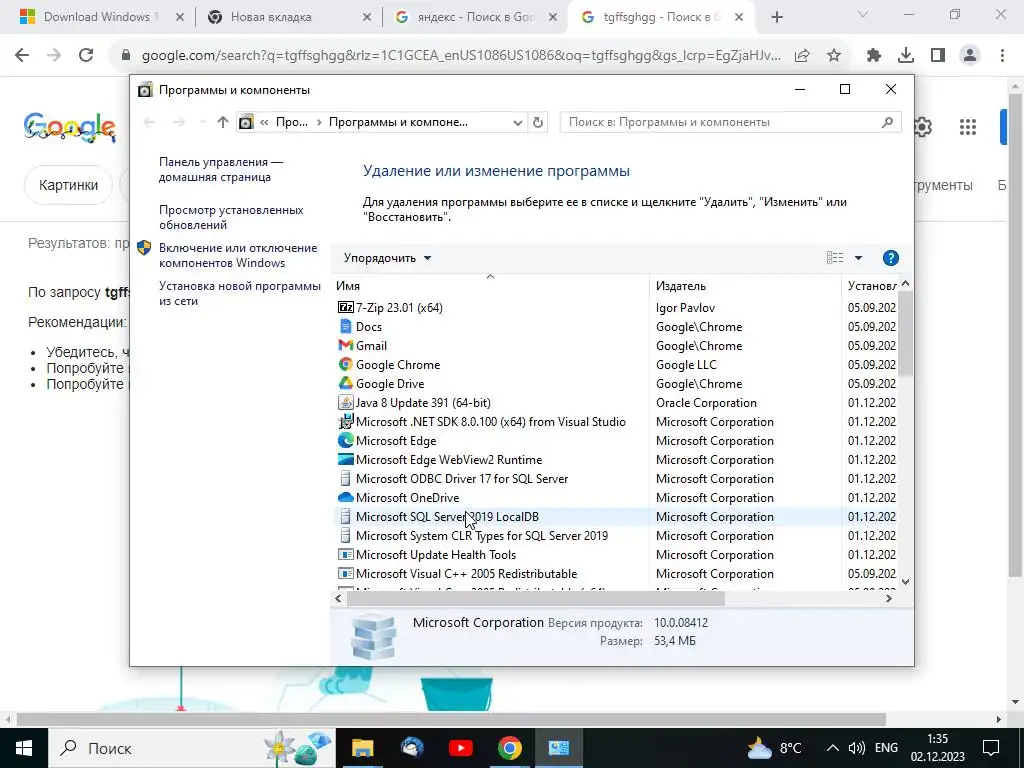Image resolution: width=1024 pixels, height=768 pixels.
Task: Select Microsoft SQL Server 2019 LocalDB row
Action: tap(616, 517)
